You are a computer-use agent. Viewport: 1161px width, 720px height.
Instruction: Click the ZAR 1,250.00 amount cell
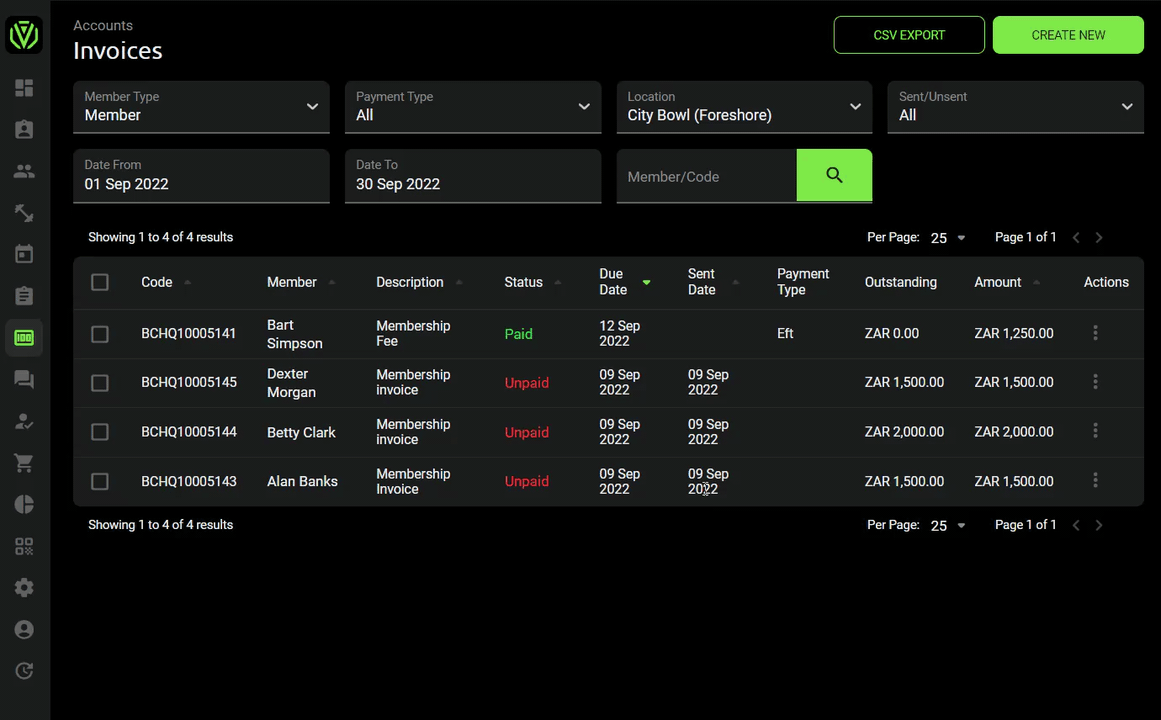click(x=1014, y=333)
